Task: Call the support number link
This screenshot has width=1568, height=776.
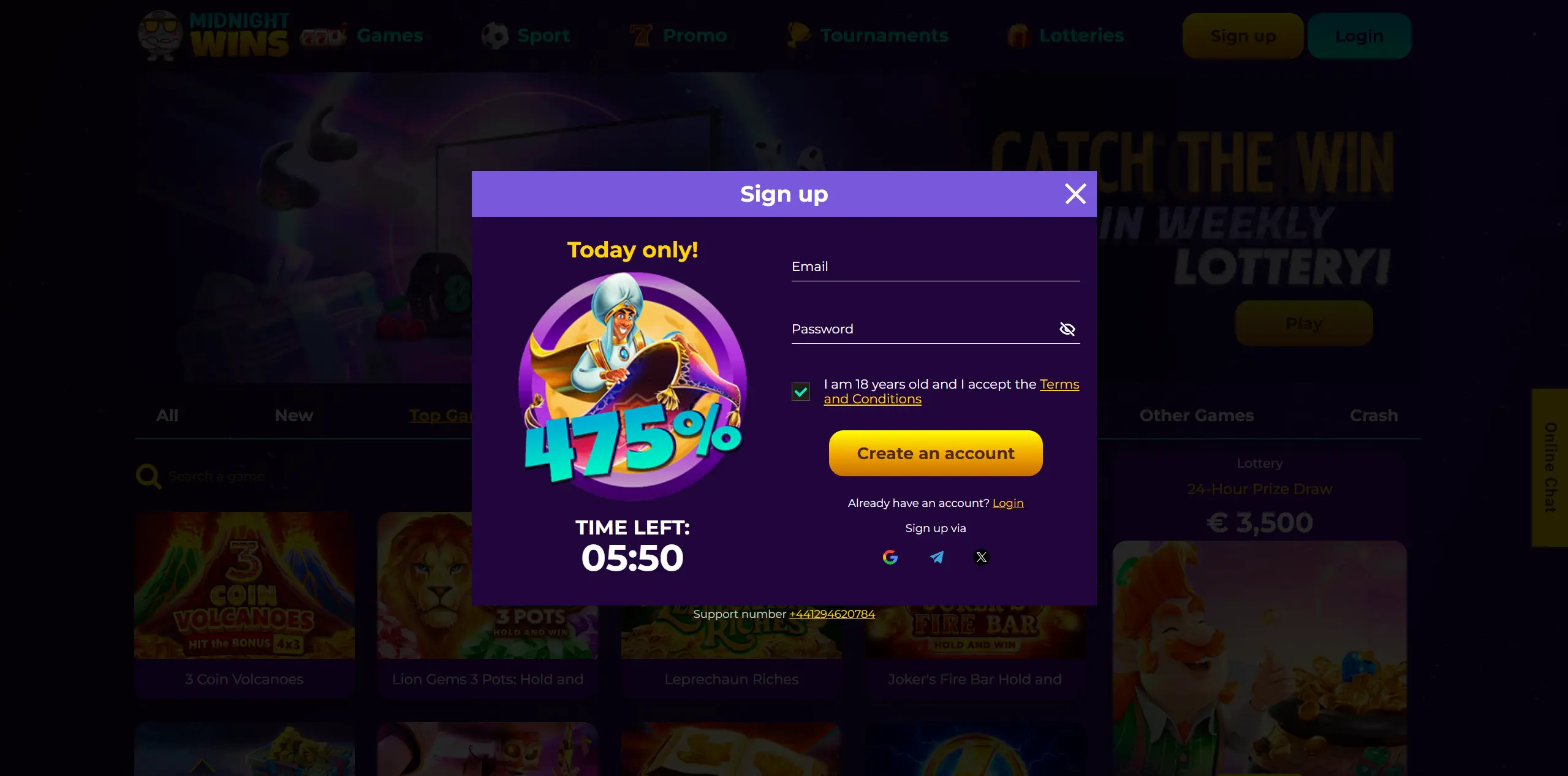Action: tap(831, 614)
